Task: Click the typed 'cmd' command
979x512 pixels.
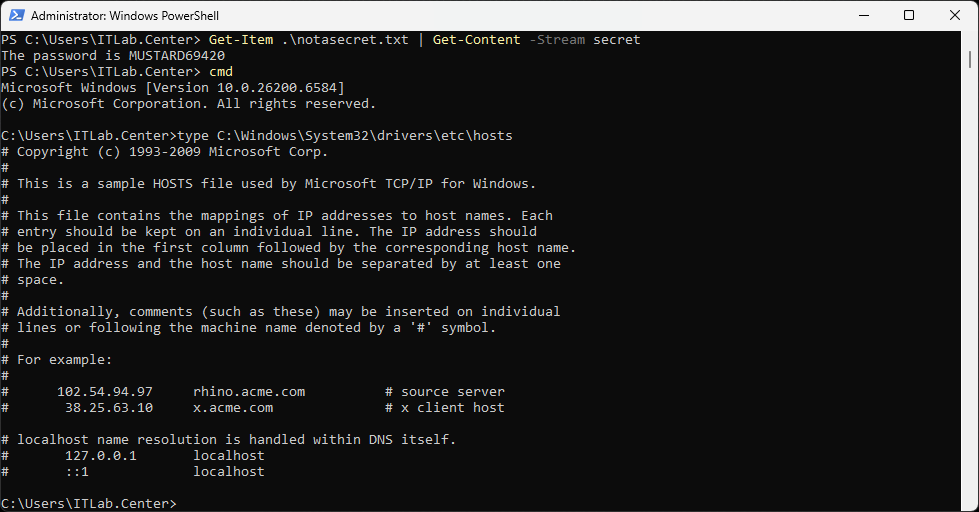Action: pyautogui.click(x=220, y=72)
